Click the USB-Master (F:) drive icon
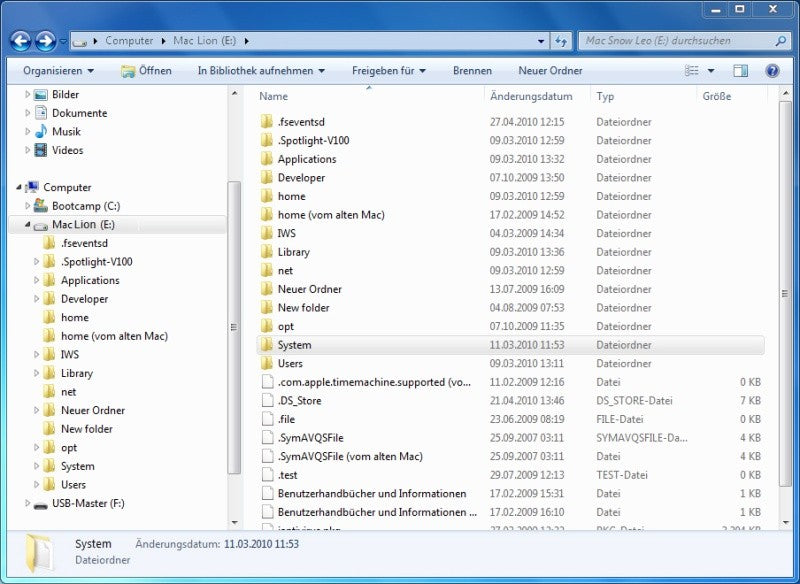This screenshot has height=584, width=800. pos(41,504)
